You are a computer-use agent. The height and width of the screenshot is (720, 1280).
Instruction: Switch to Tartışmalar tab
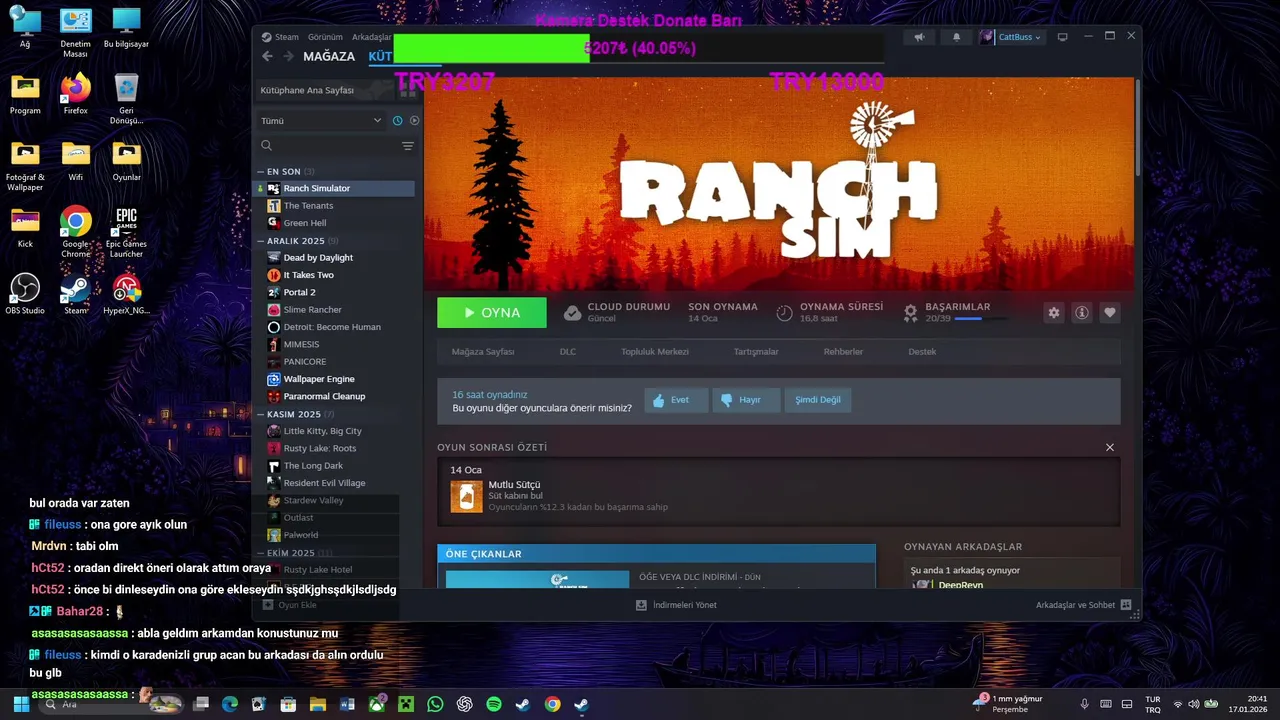(x=756, y=352)
